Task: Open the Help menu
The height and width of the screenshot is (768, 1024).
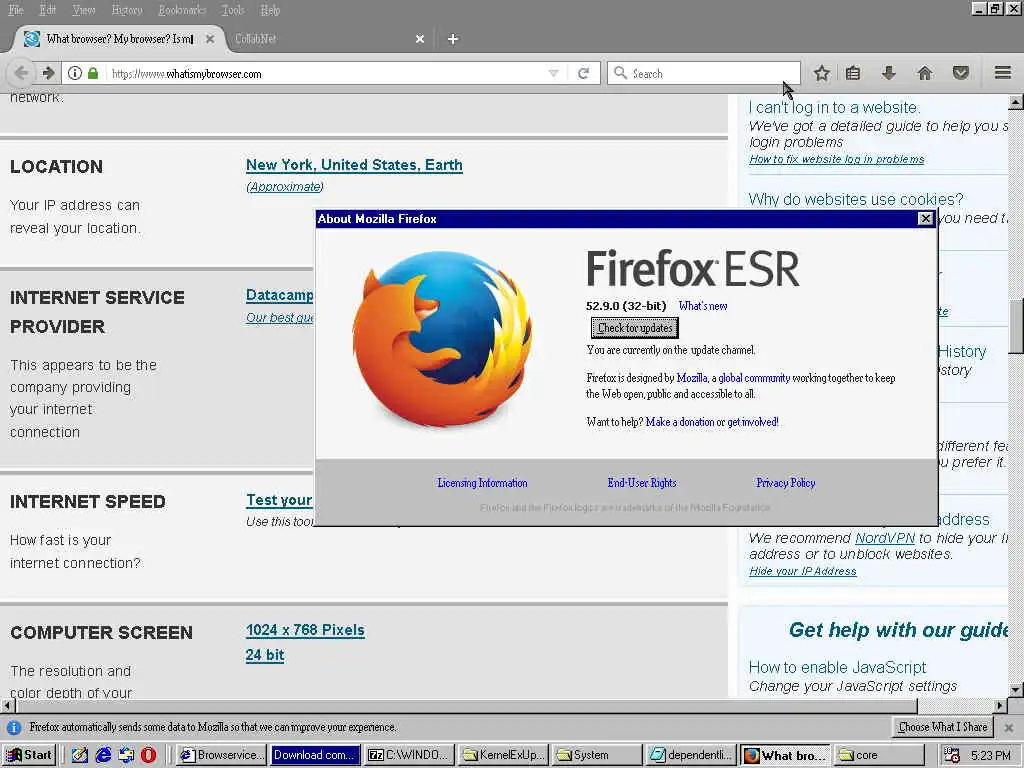Action: pos(270,10)
